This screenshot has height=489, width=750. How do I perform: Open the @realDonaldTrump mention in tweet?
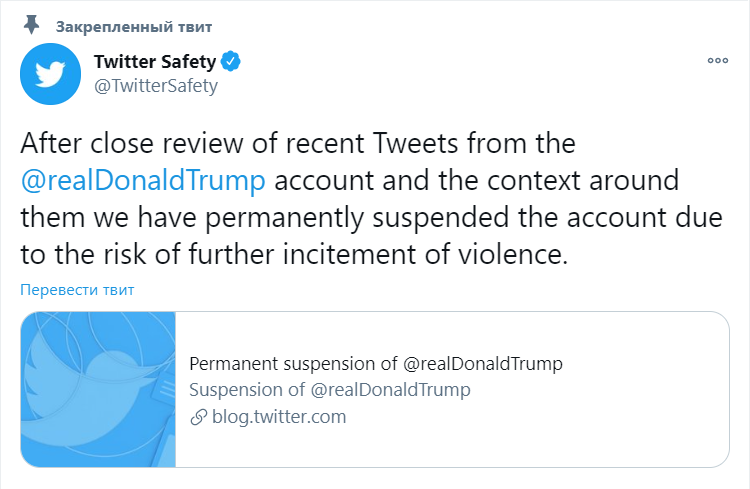[x=143, y=182]
